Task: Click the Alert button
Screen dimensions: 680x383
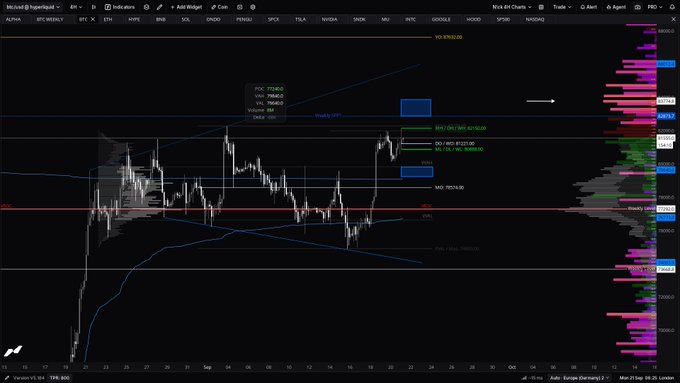Action: (x=588, y=7)
